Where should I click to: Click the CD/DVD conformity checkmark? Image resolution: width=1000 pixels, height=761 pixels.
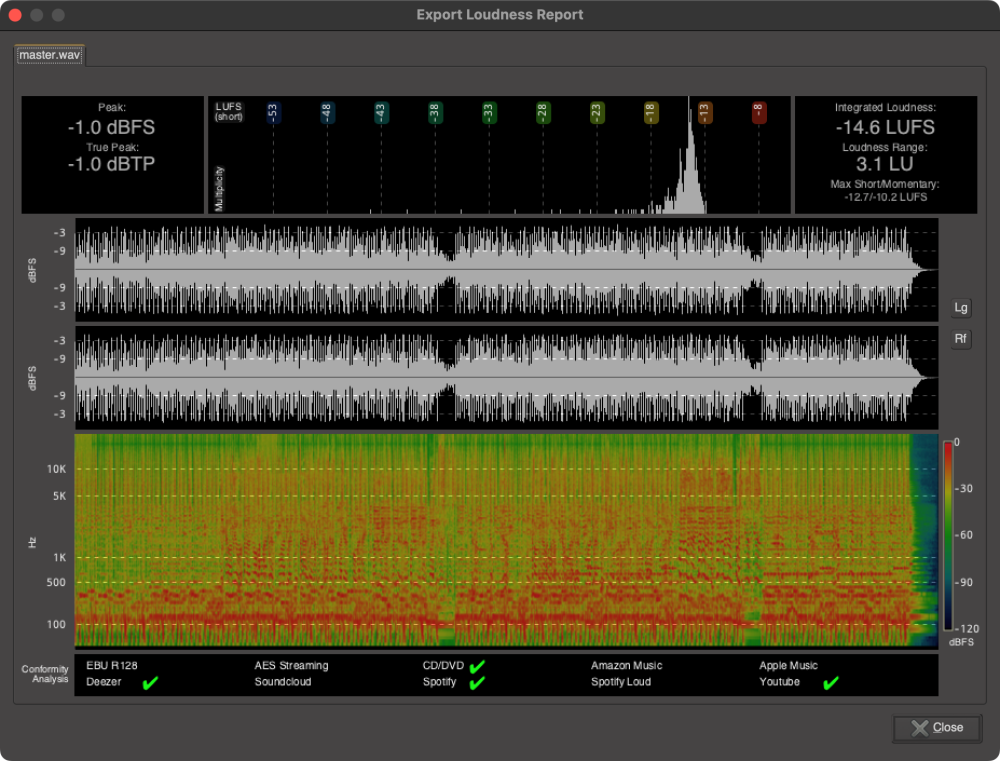click(x=477, y=665)
